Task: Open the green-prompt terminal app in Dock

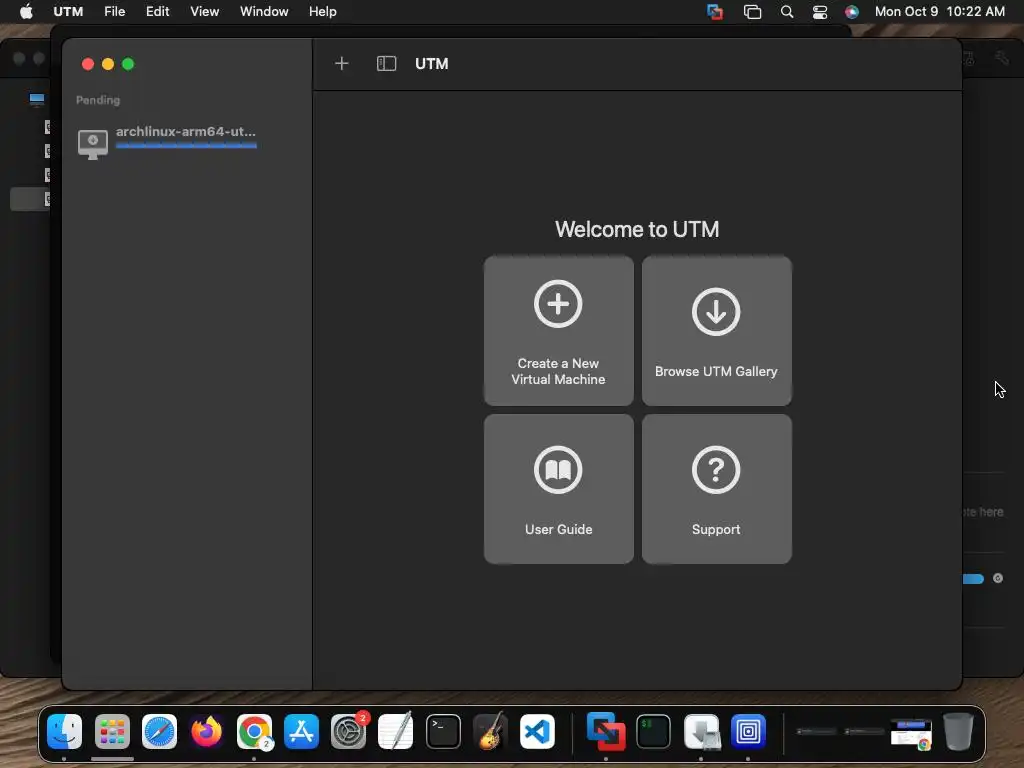Action: [654, 731]
